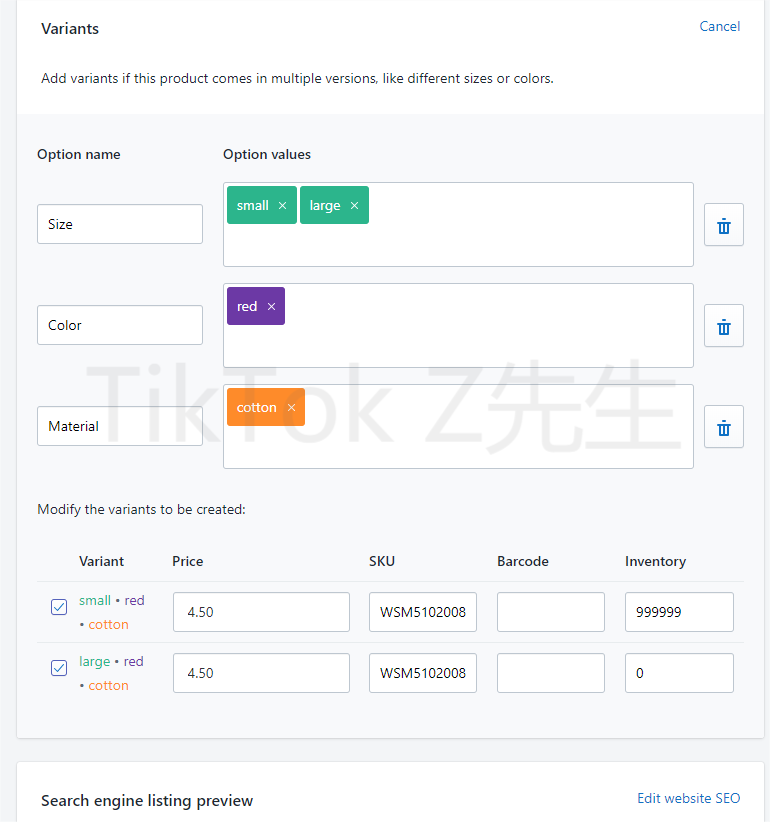
Task: Remove the 'cotton' material value tag
Action: (x=291, y=407)
